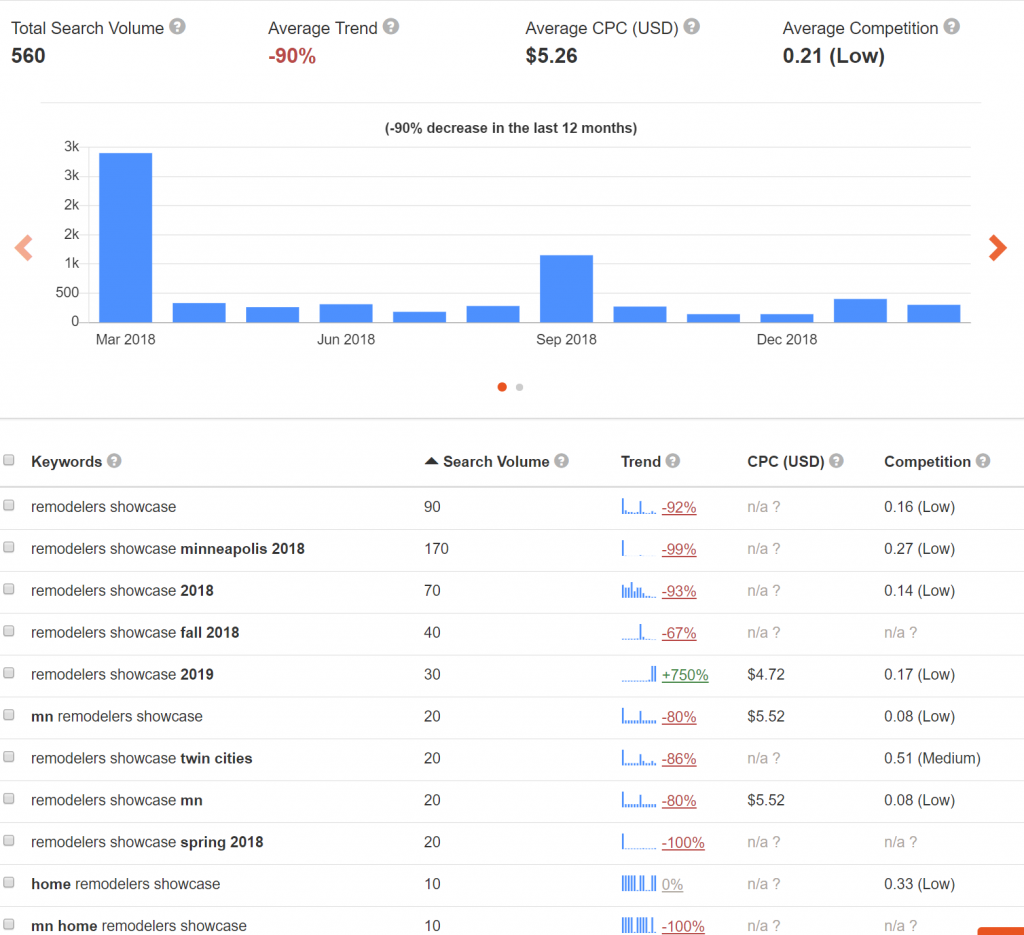Check the mn remodelers showcase row
The height and width of the screenshot is (935, 1024).
click(9, 715)
